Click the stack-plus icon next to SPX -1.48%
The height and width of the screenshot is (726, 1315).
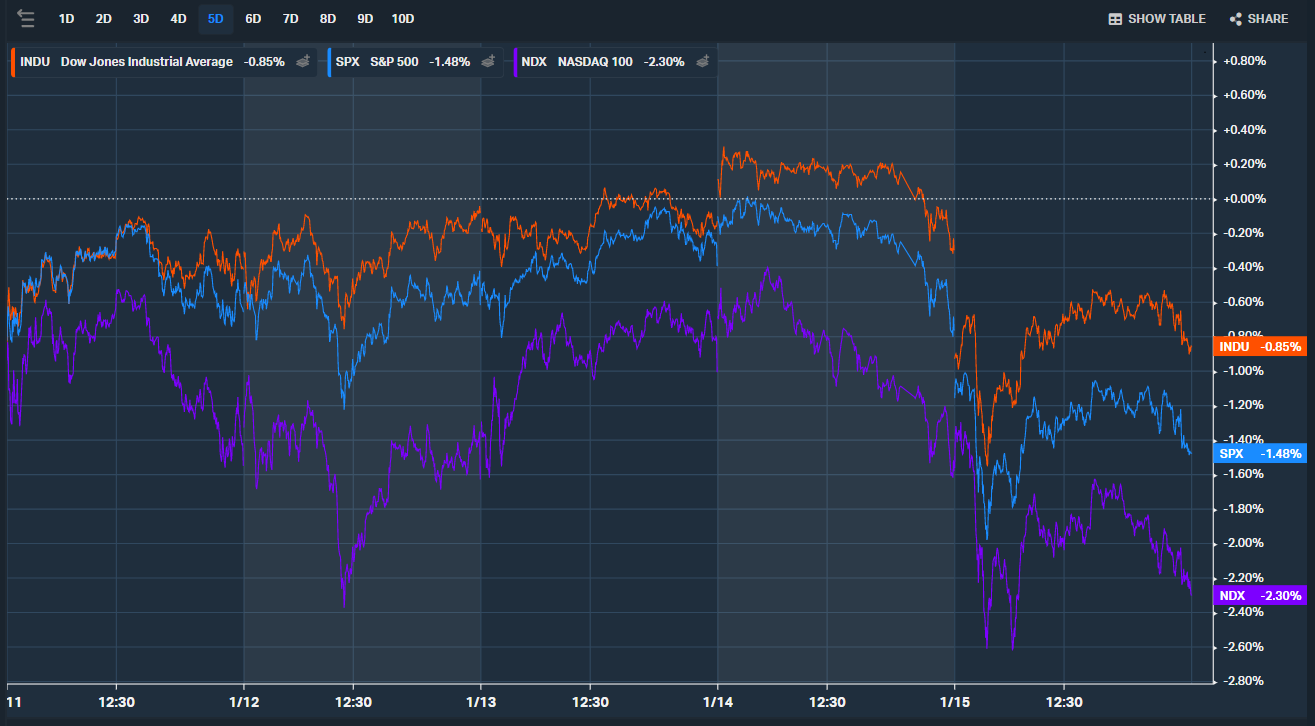pos(488,62)
